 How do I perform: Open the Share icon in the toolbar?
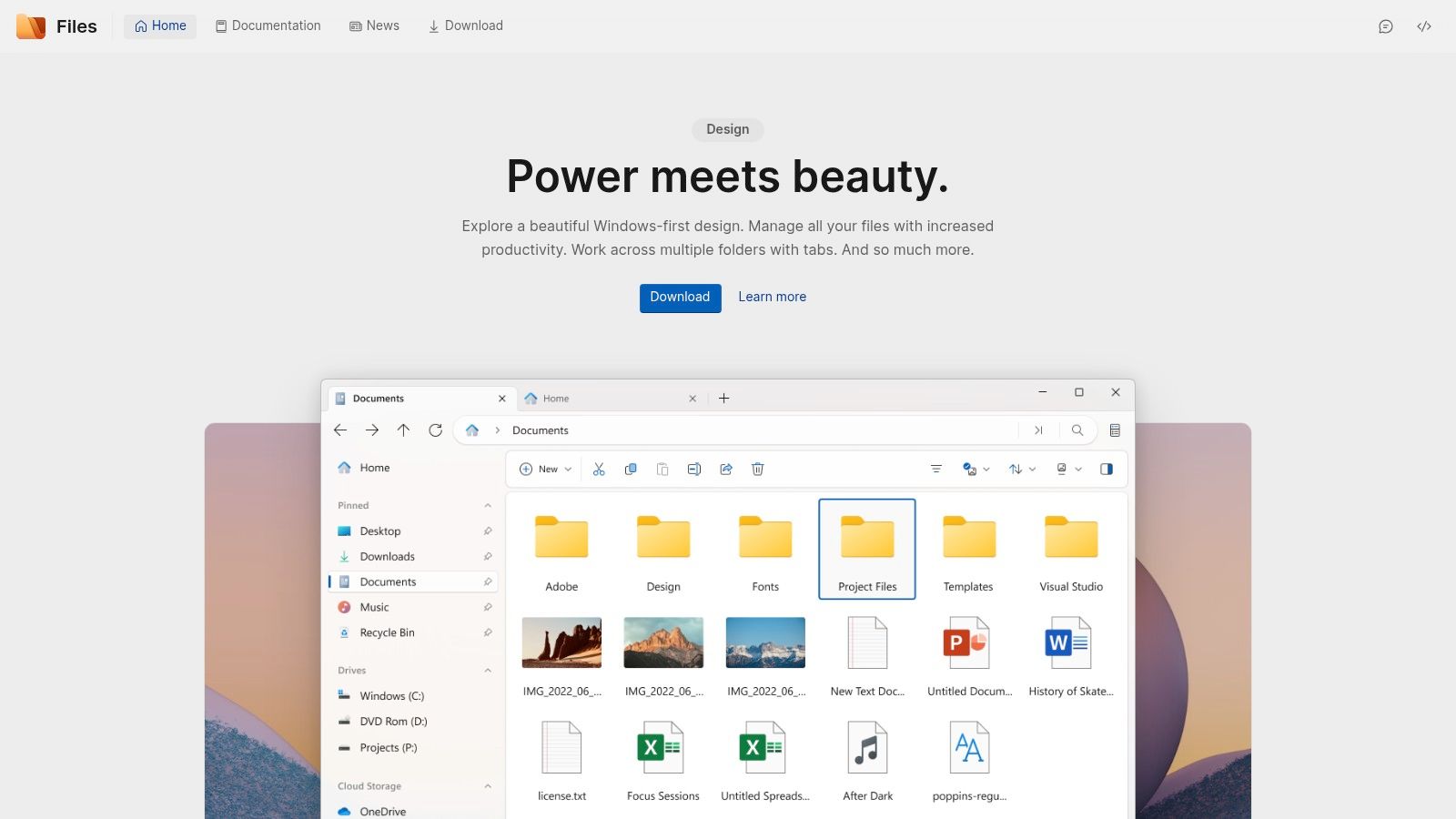[x=726, y=469]
